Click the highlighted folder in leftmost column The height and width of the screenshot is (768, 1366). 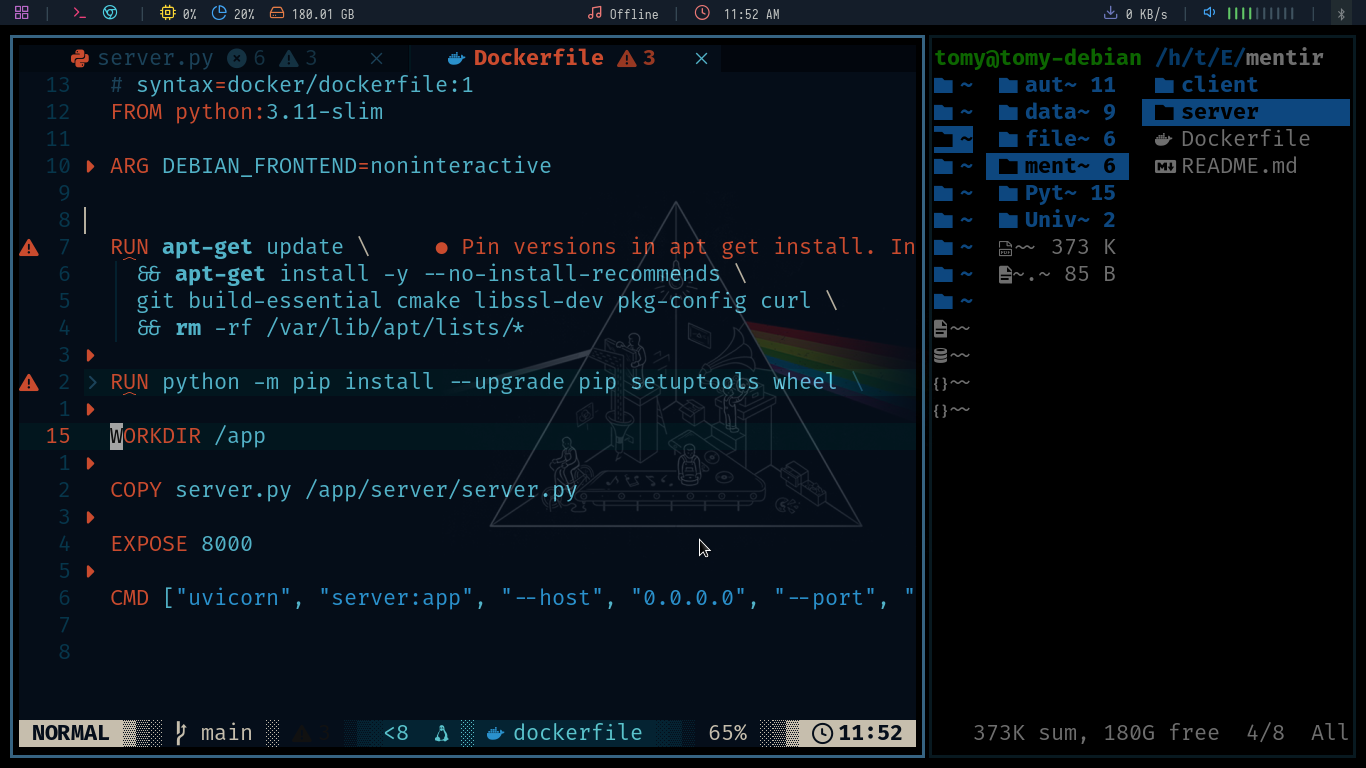point(953,139)
